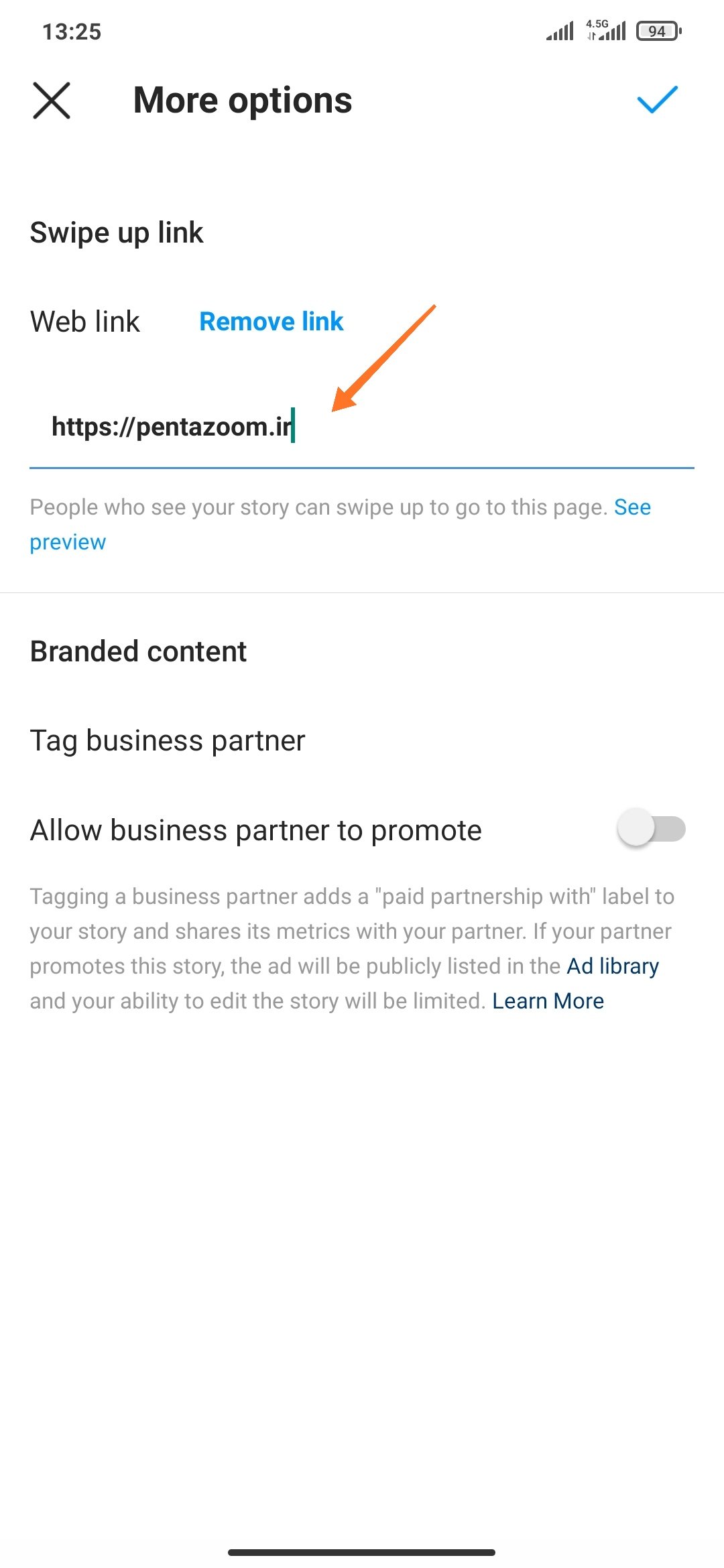724x1568 pixels.
Task: Tap the first cellular signal bars icon
Action: [560, 31]
